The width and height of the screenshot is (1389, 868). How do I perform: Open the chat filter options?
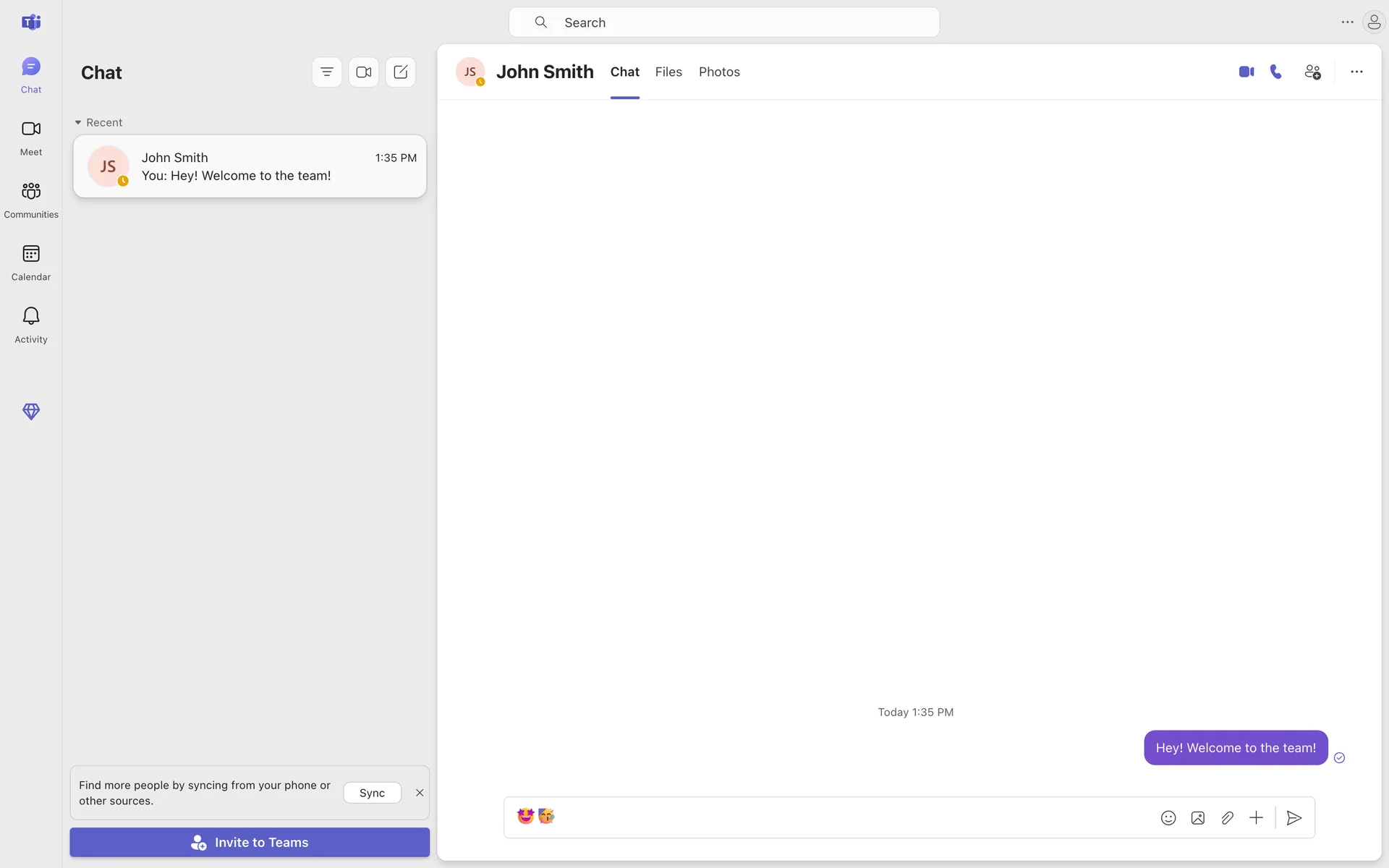coord(327,72)
